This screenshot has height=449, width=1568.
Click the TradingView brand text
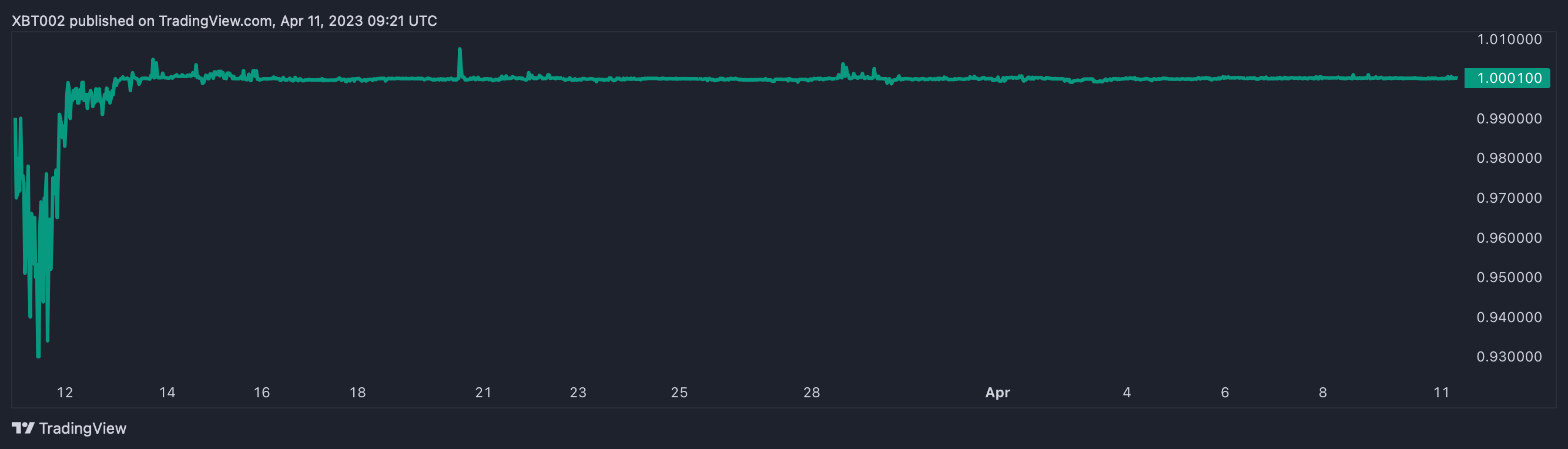(x=83, y=428)
